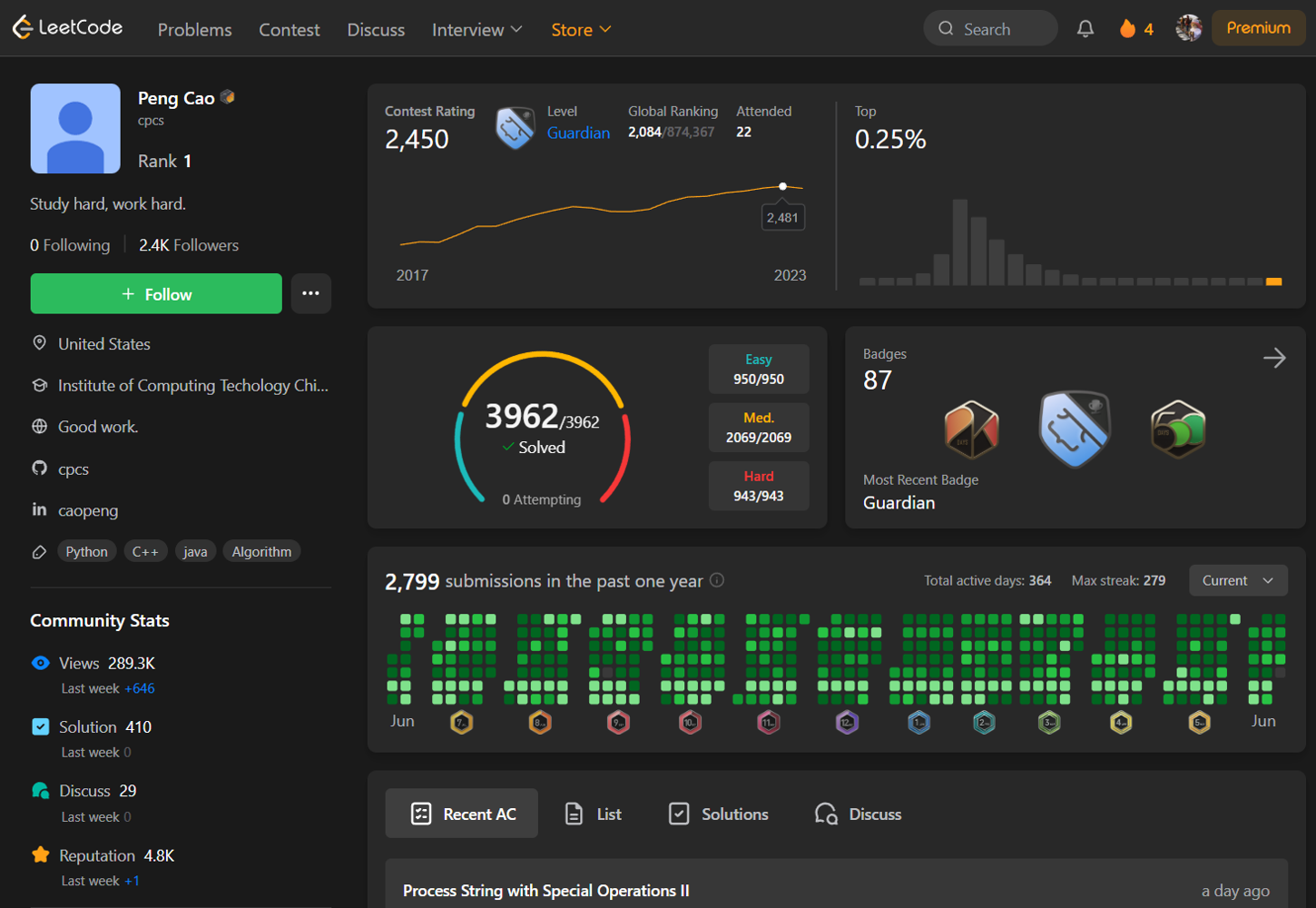1316x908 pixels.
Task: Open the Discuss tab in activity section
Action: [858, 814]
